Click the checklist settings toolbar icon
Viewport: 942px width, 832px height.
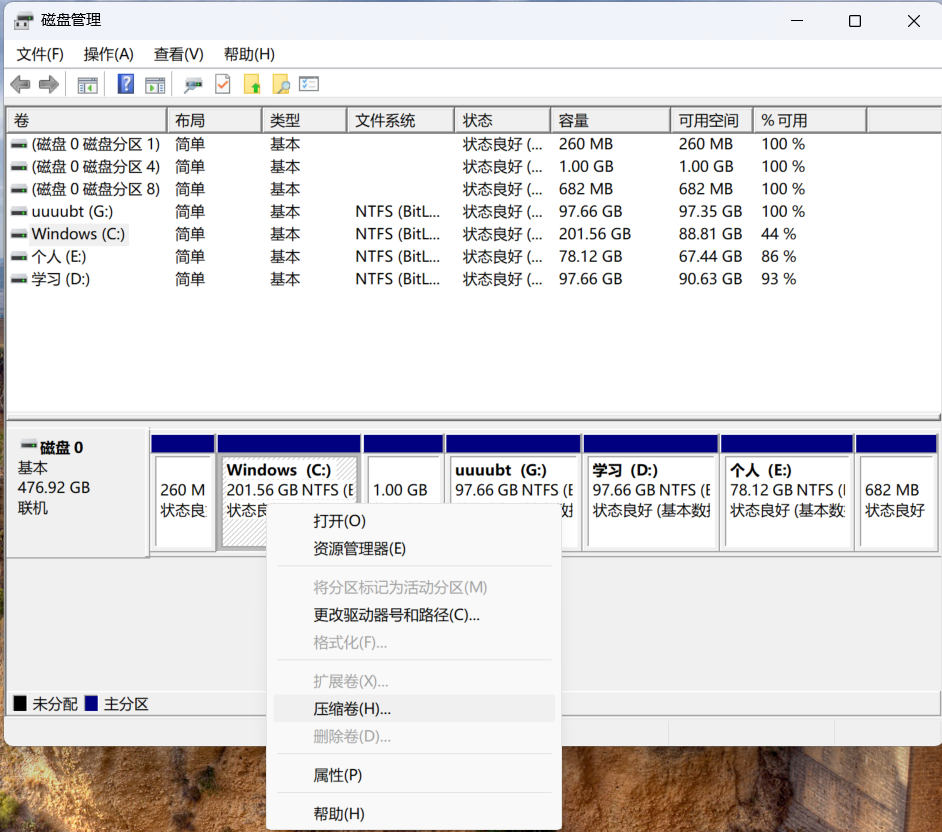(x=309, y=84)
